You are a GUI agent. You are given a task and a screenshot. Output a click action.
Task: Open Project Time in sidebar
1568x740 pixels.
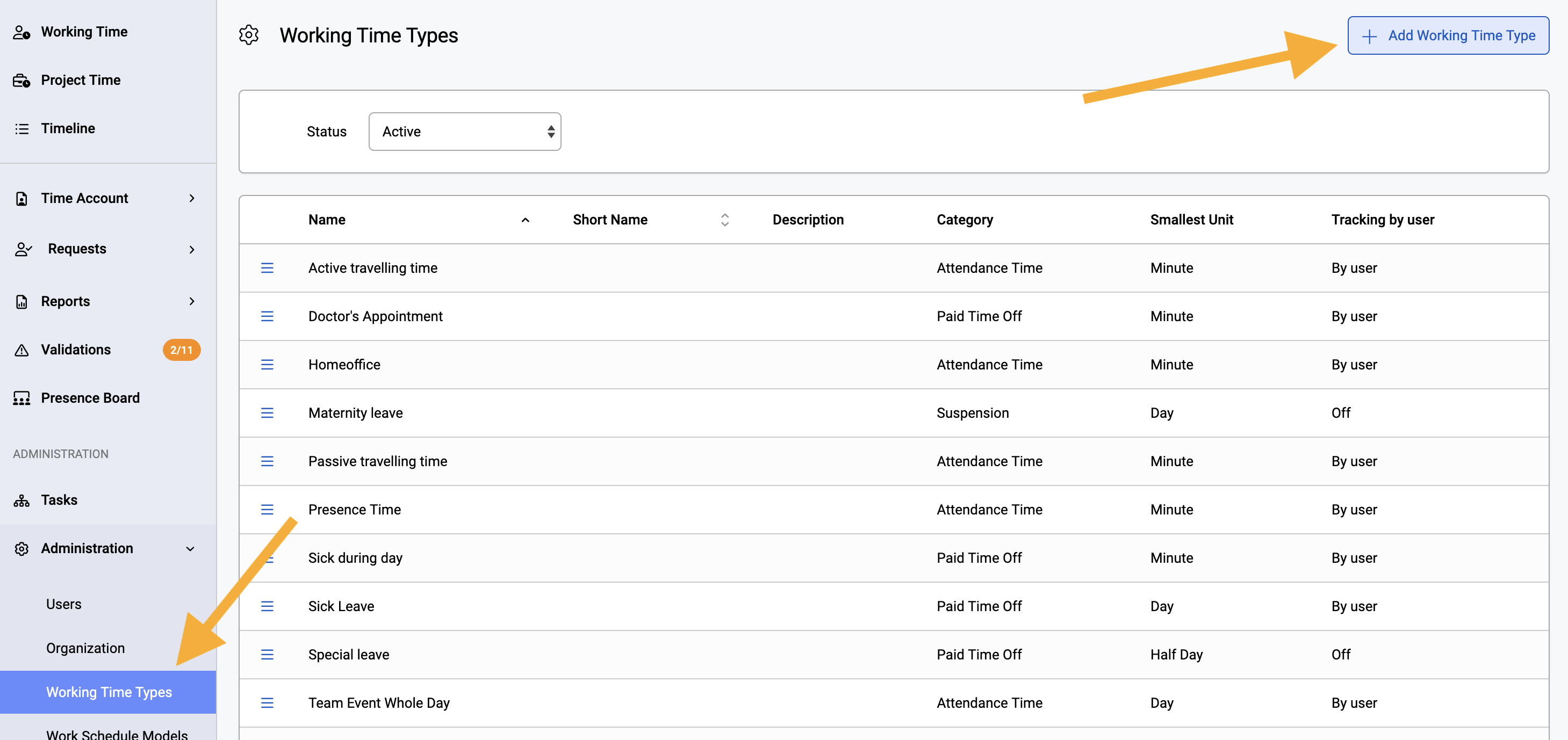pos(81,81)
